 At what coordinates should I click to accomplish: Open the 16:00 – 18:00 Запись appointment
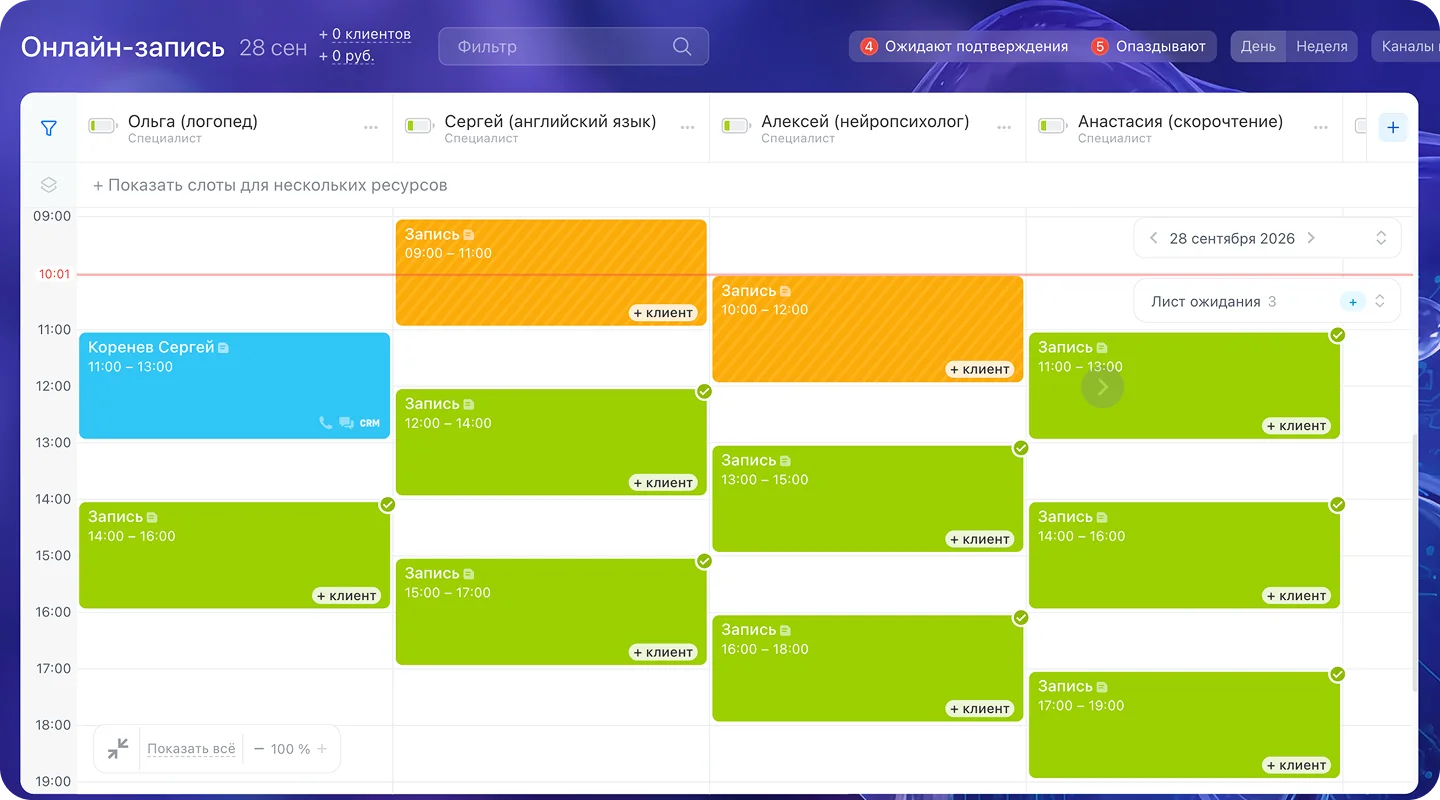pos(868,668)
